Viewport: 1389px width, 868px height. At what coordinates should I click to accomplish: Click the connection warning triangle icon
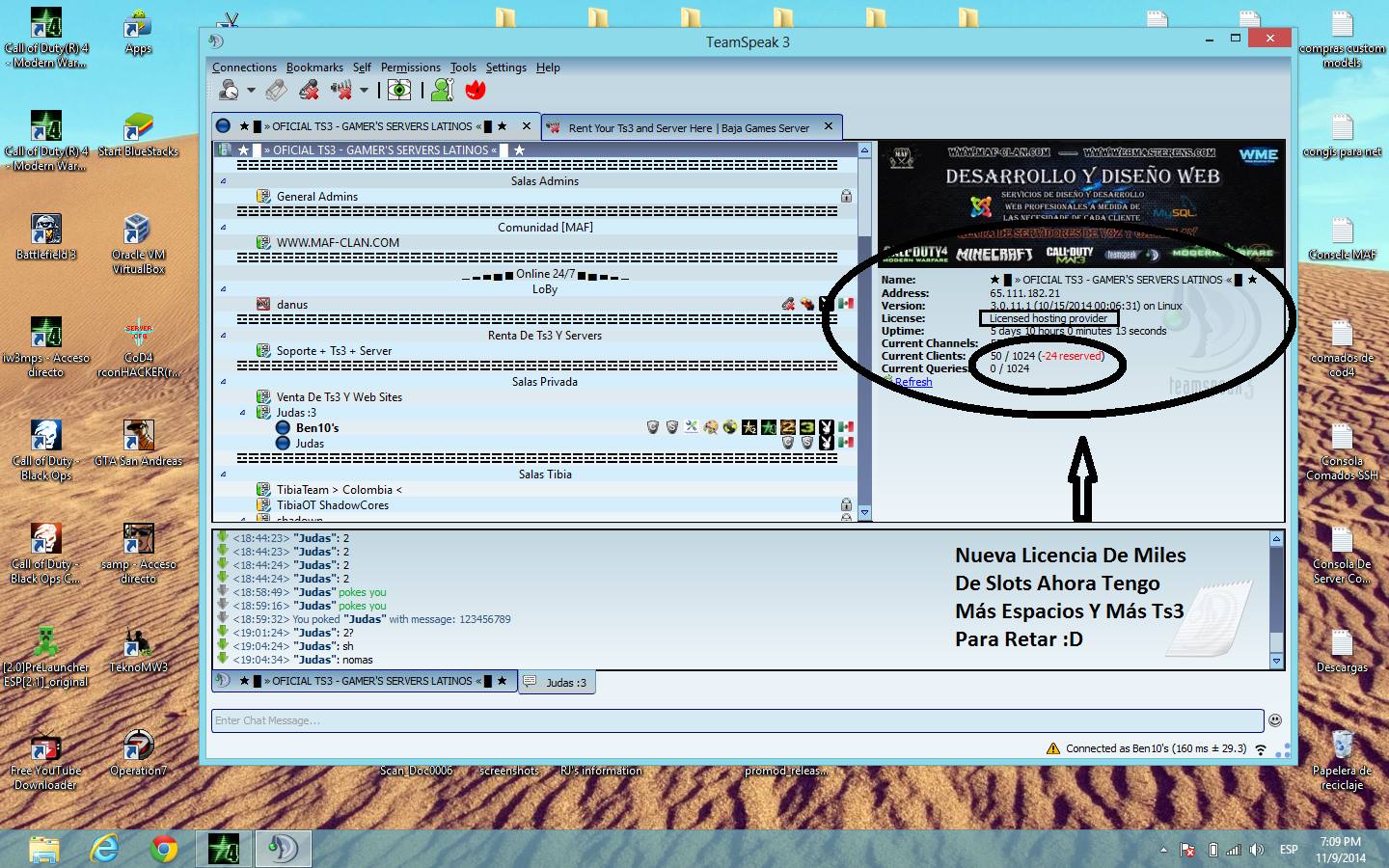[1053, 748]
